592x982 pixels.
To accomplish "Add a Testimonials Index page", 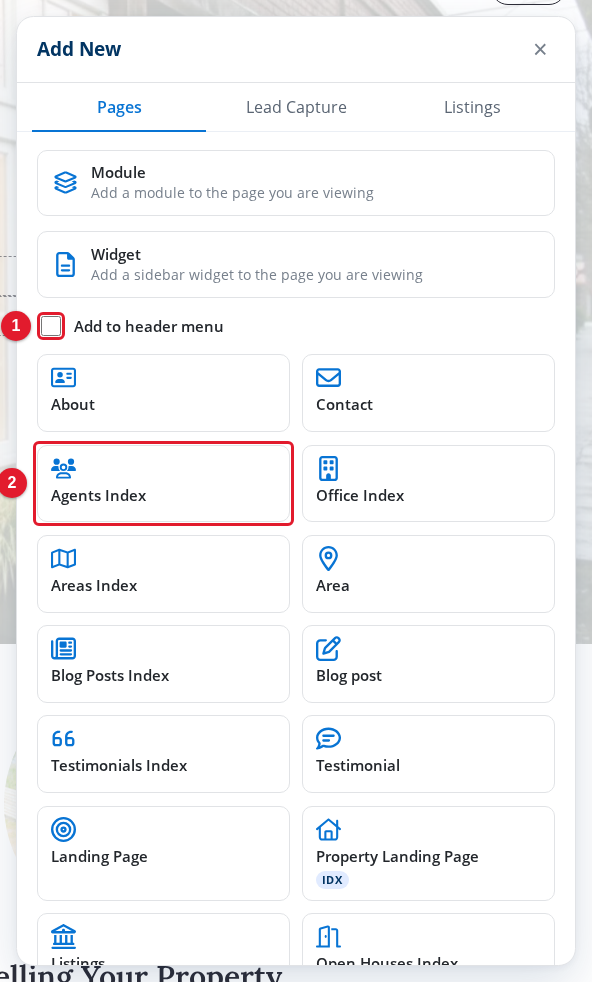I will coord(164,754).
